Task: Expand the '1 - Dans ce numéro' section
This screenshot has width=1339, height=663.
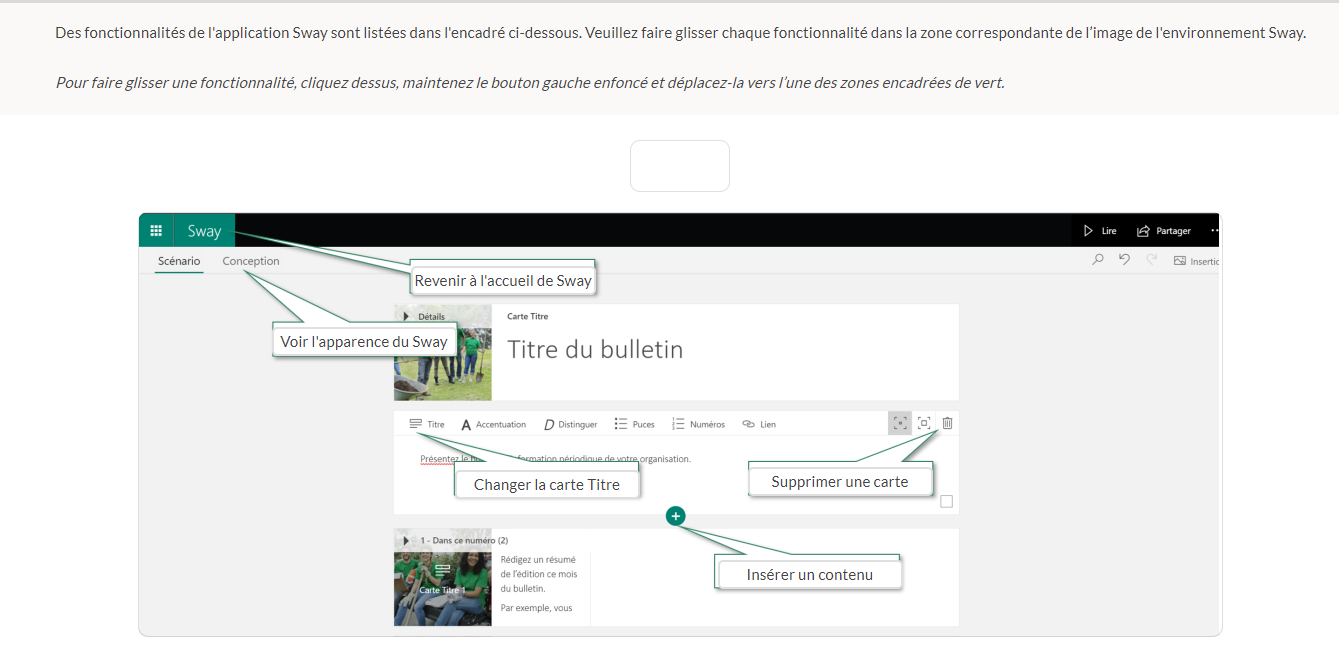Action: [x=406, y=540]
